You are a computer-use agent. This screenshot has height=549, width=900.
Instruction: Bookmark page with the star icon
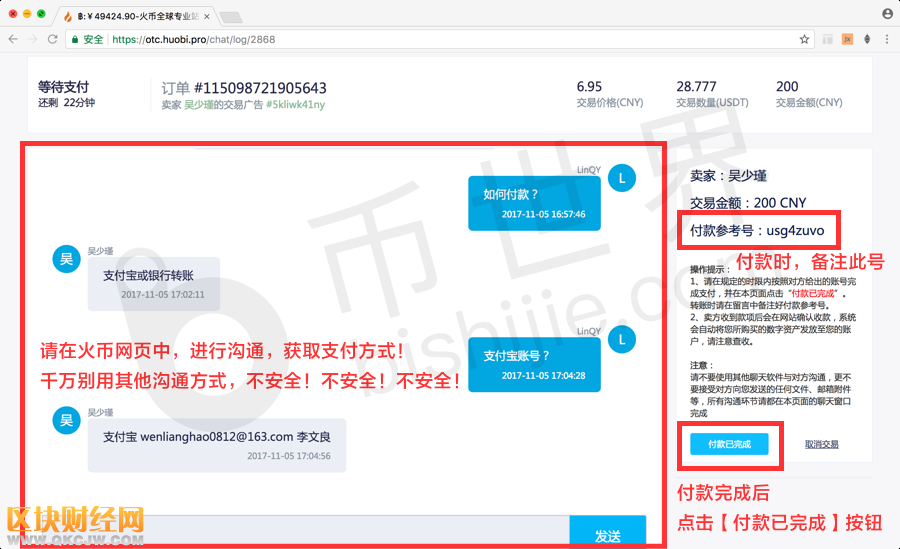point(804,39)
